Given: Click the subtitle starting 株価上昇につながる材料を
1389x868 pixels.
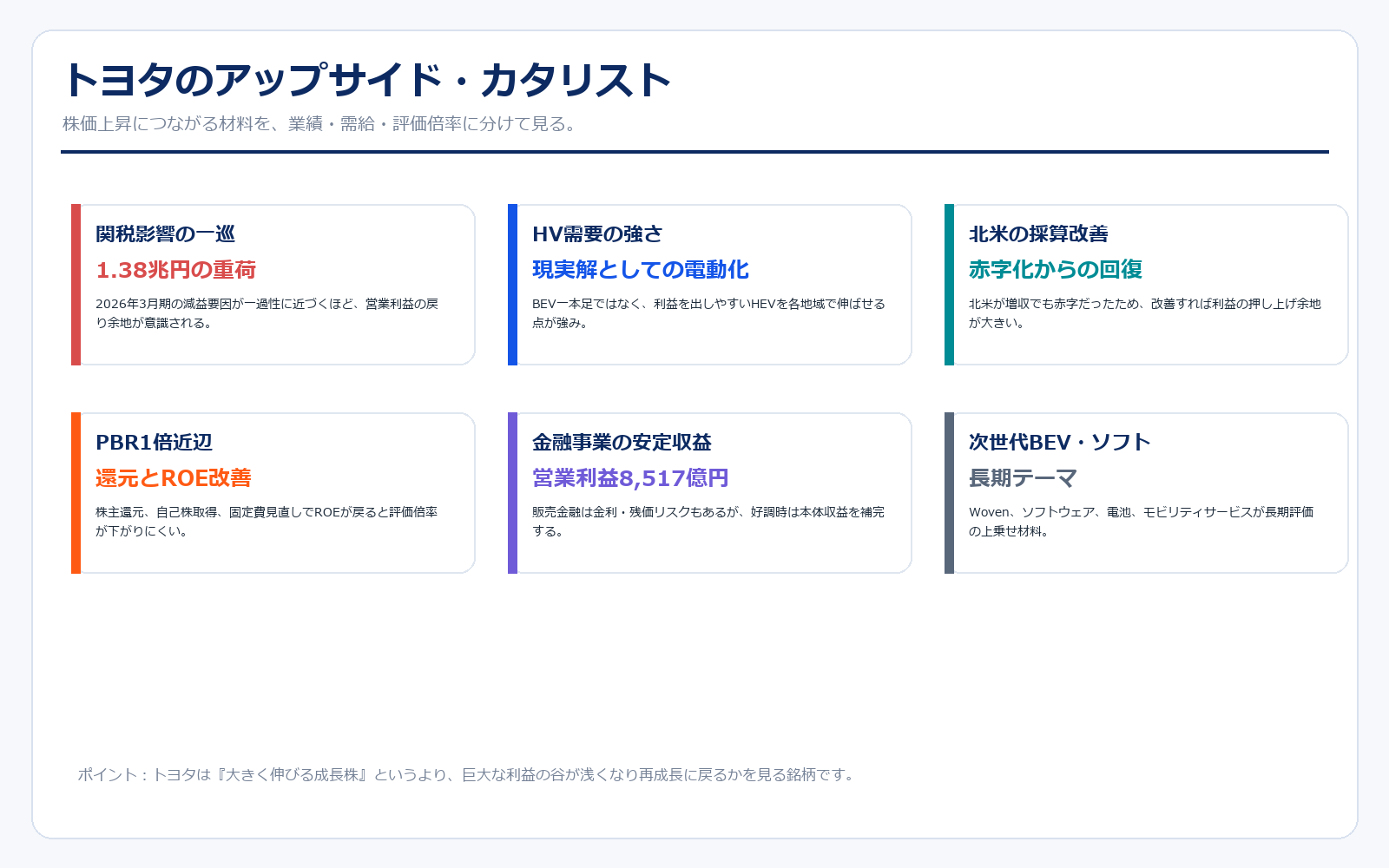Looking at the screenshot, I should [319, 124].
